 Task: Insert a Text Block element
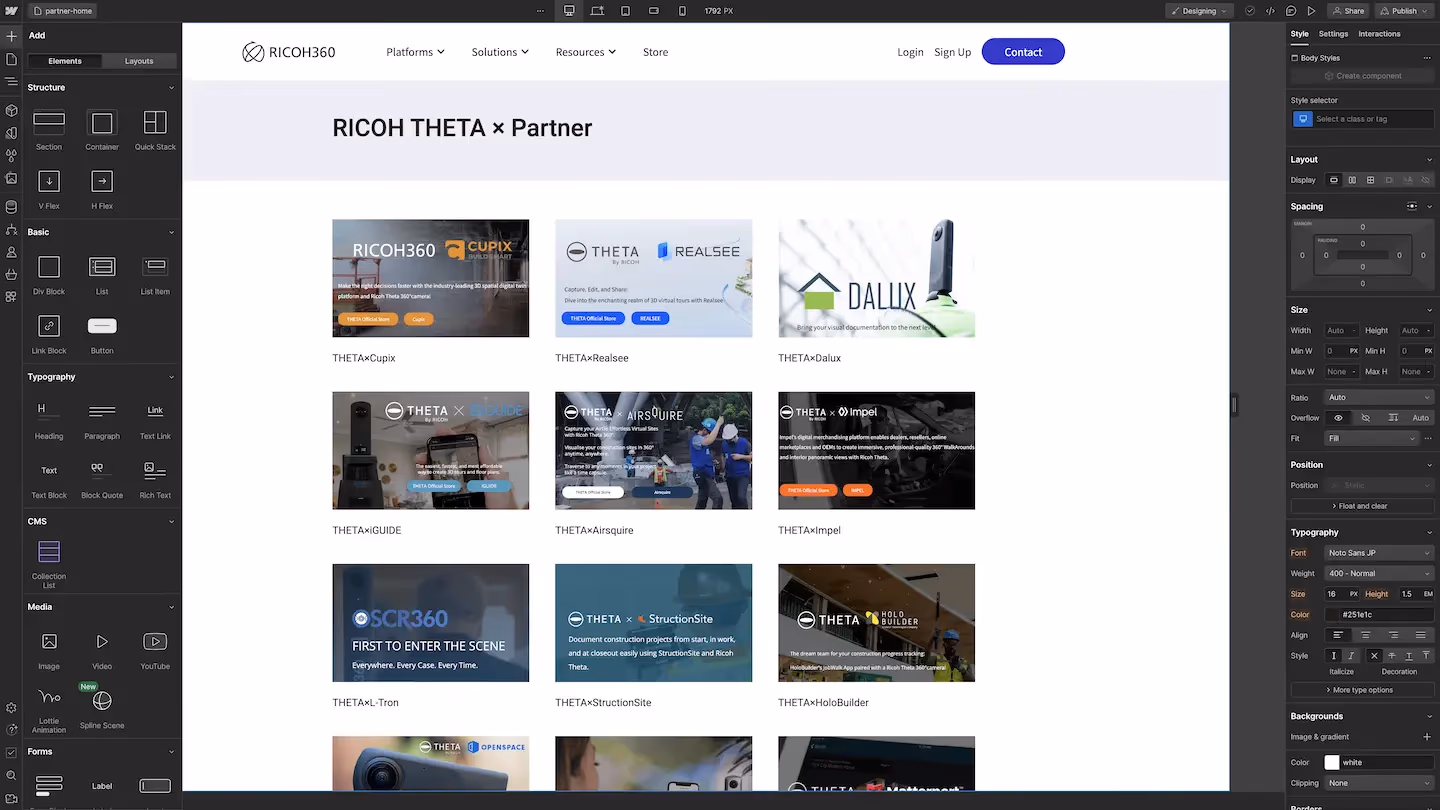pyautogui.click(x=49, y=478)
